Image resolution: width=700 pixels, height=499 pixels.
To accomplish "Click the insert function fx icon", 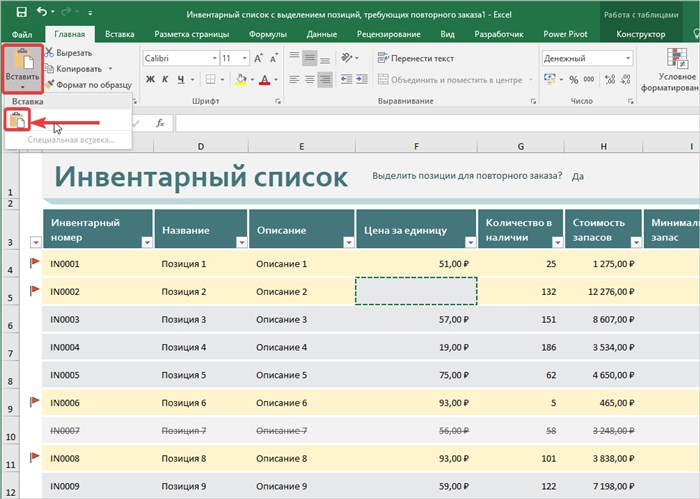I will [x=160, y=123].
